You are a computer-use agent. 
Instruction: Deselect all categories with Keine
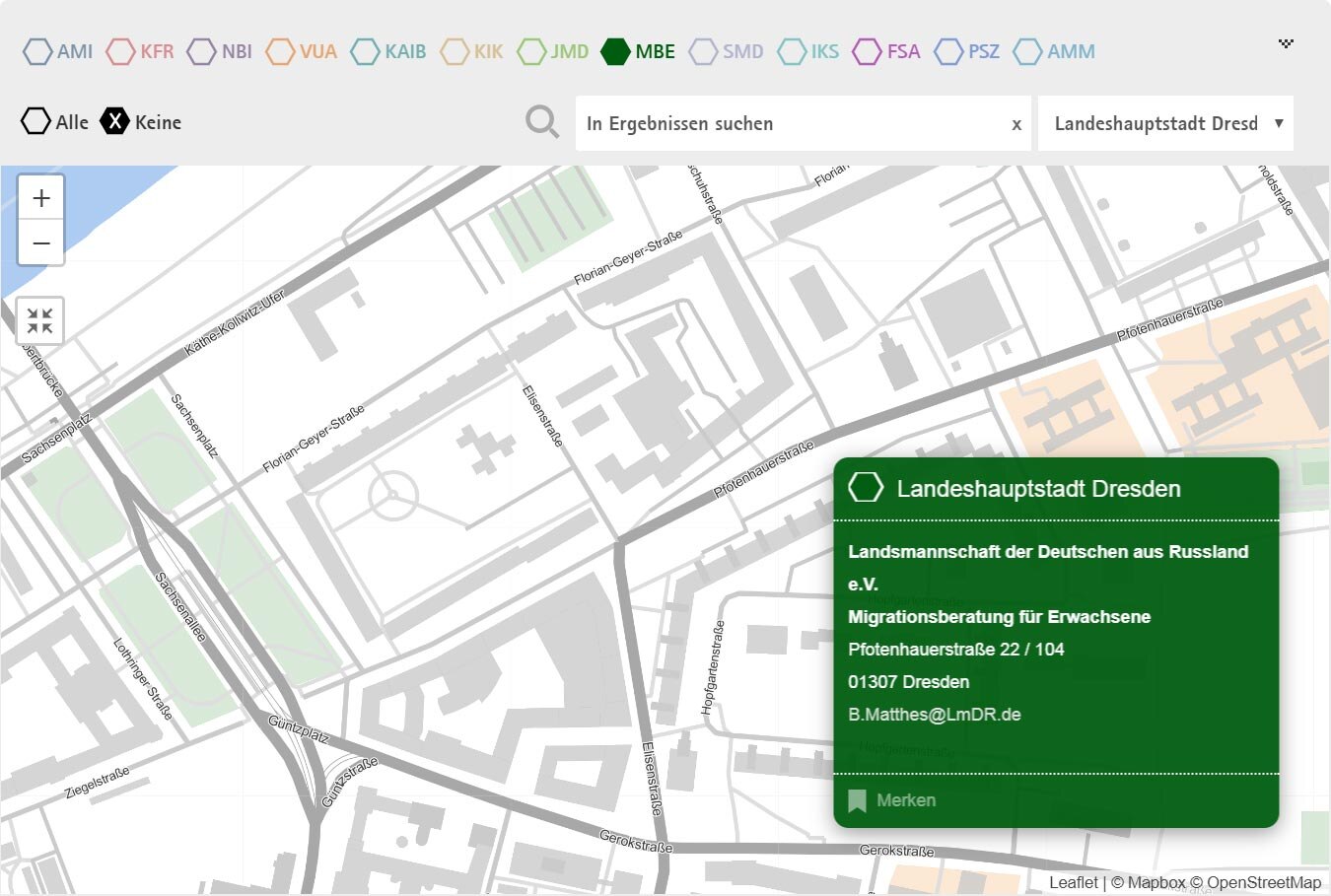pos(141,122)
